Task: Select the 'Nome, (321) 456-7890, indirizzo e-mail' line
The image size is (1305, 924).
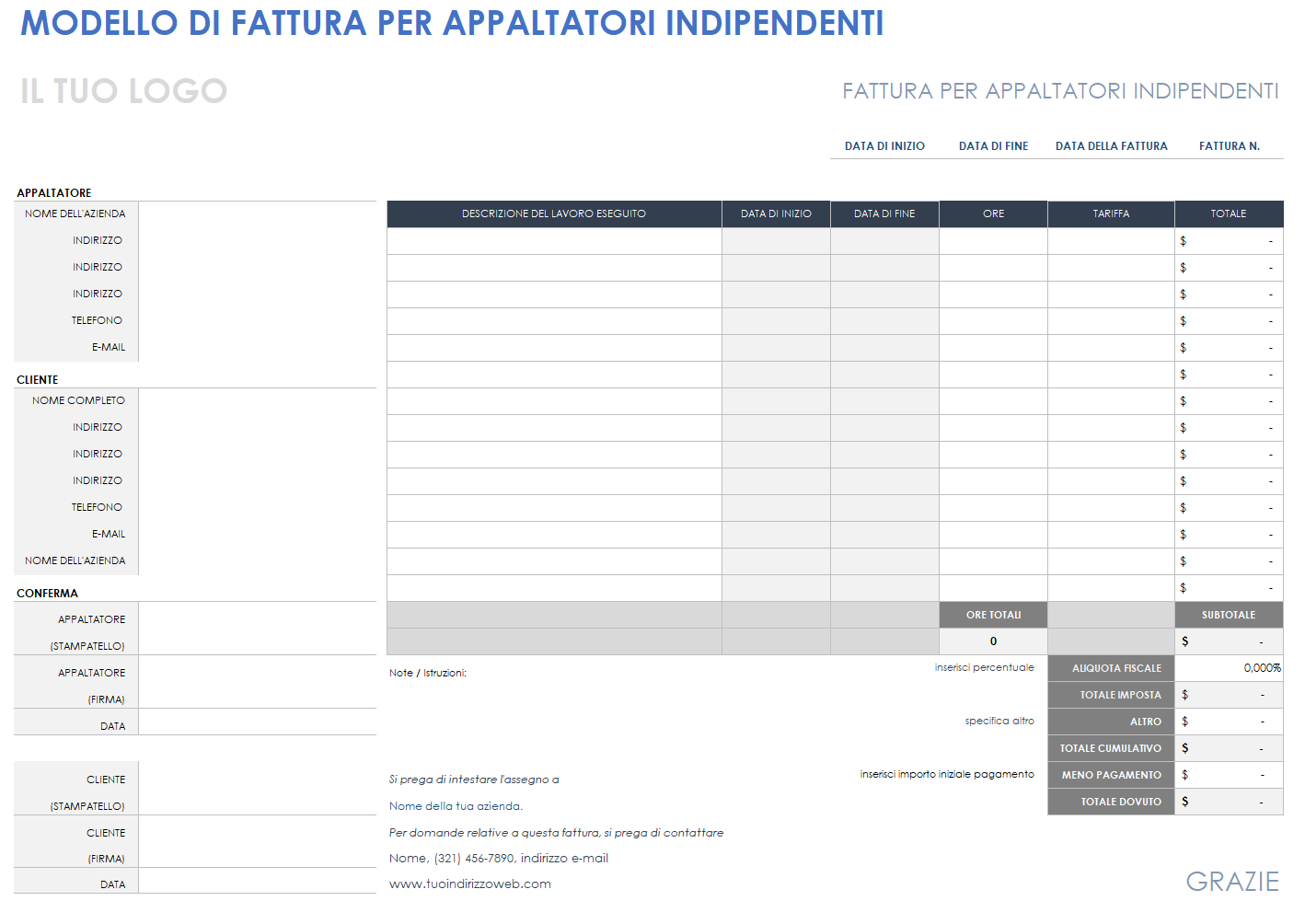Action: [499, 859]
